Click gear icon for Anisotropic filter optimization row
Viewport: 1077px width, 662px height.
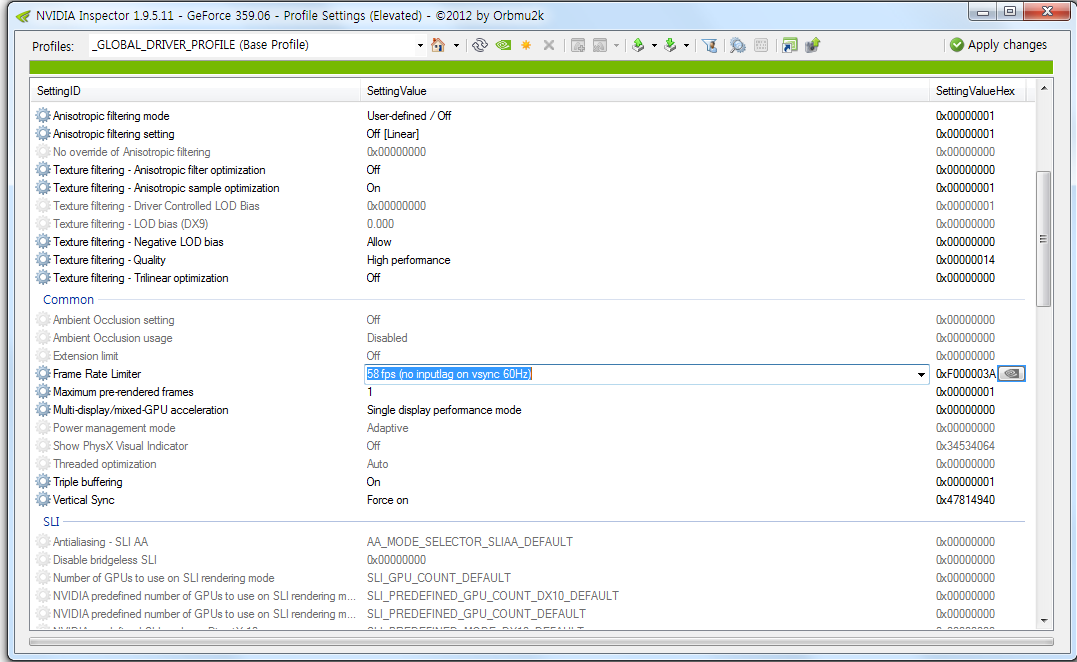pos(43,170)
